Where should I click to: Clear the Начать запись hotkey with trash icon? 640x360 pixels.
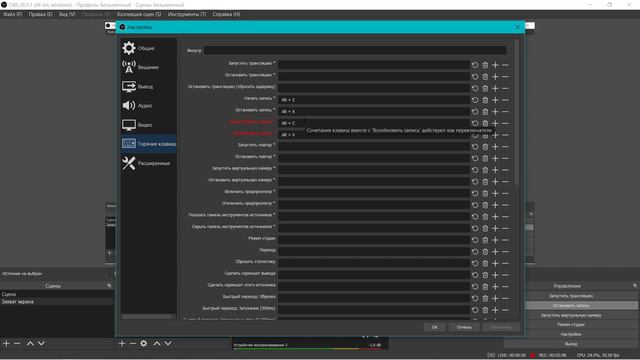(x=485, y=100)
